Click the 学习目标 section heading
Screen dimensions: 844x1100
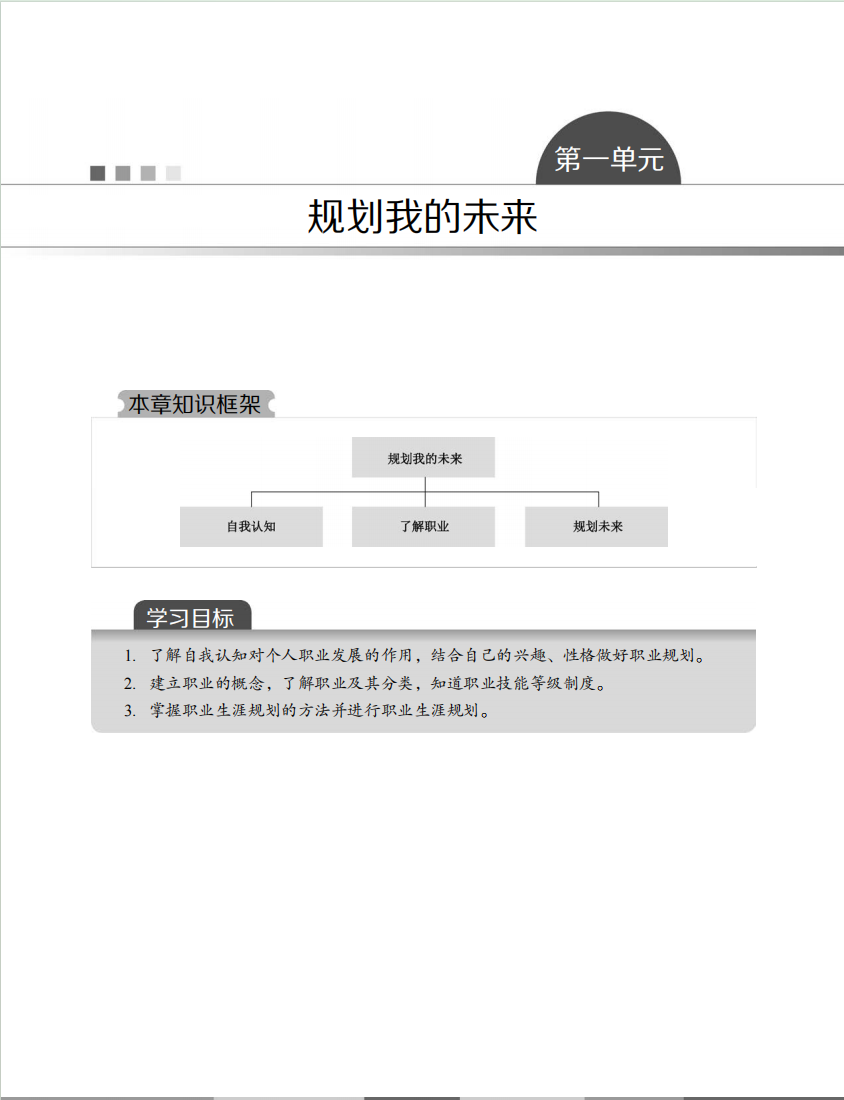tap(192, 616)
